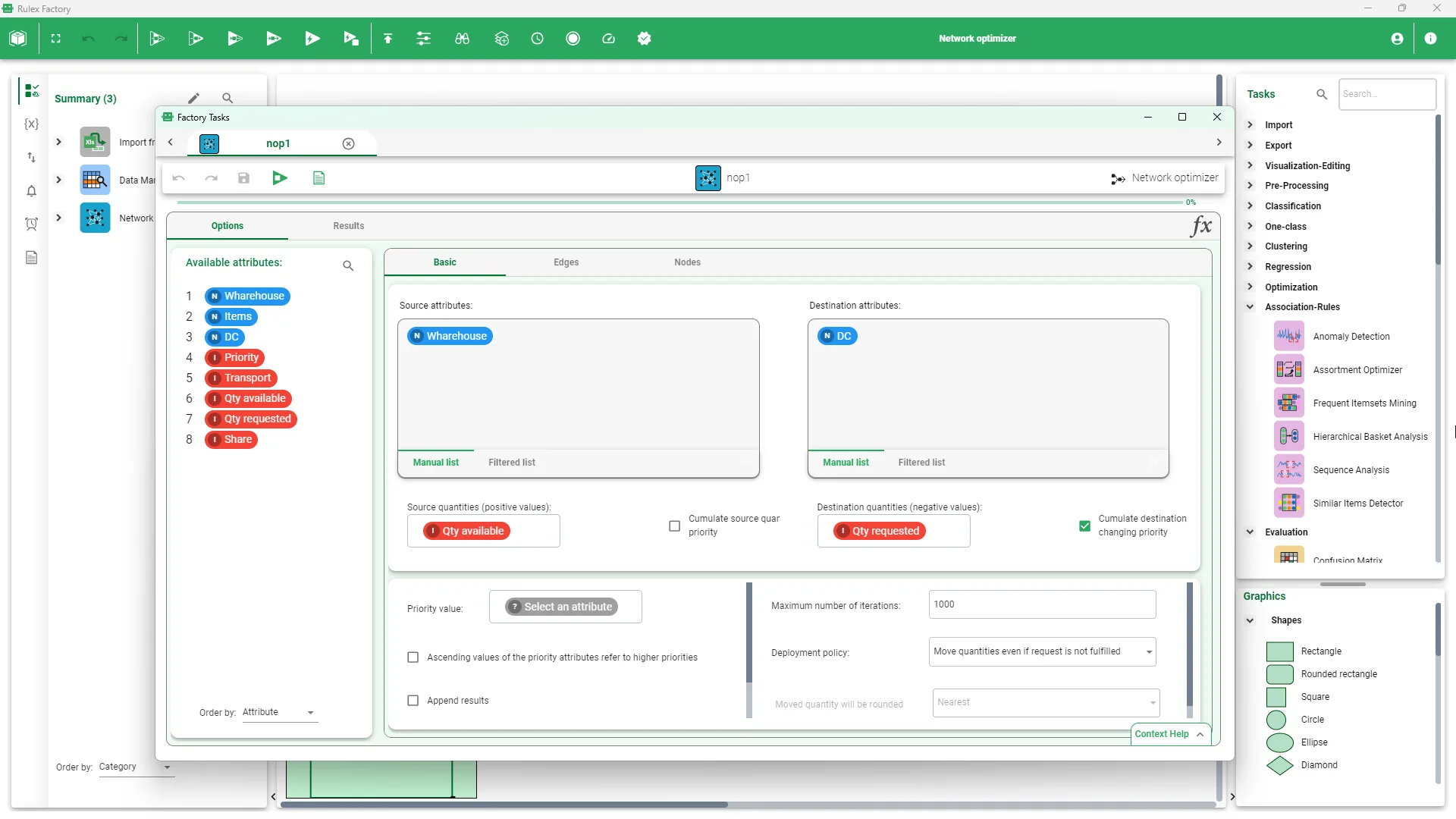Click the Maximum number of iterations field
This screenshot has height=819, width=1456.
point(1041,604)
